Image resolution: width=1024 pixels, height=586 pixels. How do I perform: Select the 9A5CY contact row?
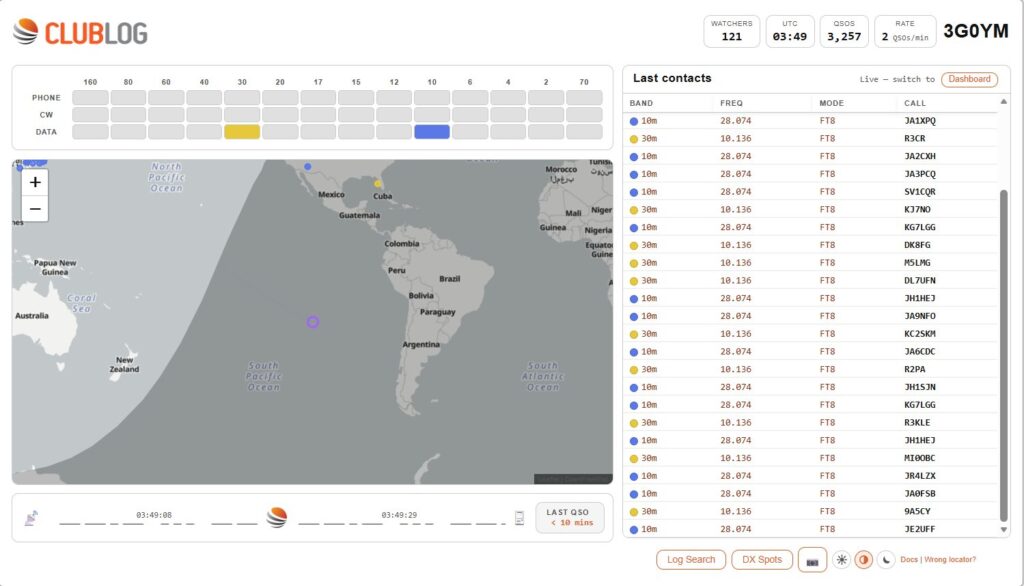tap(810, 512)
